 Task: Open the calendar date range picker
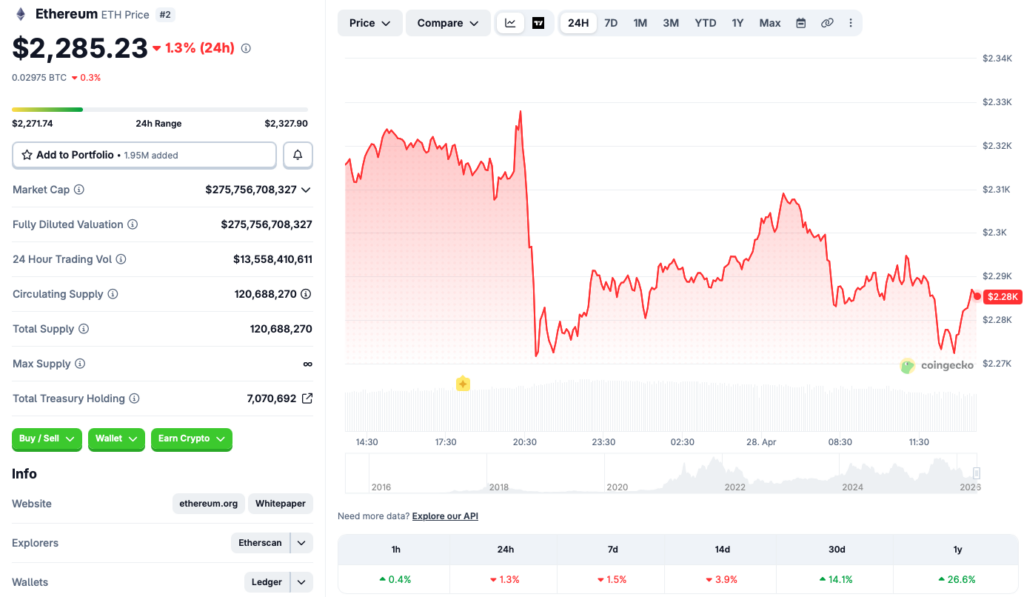(801, 22)
